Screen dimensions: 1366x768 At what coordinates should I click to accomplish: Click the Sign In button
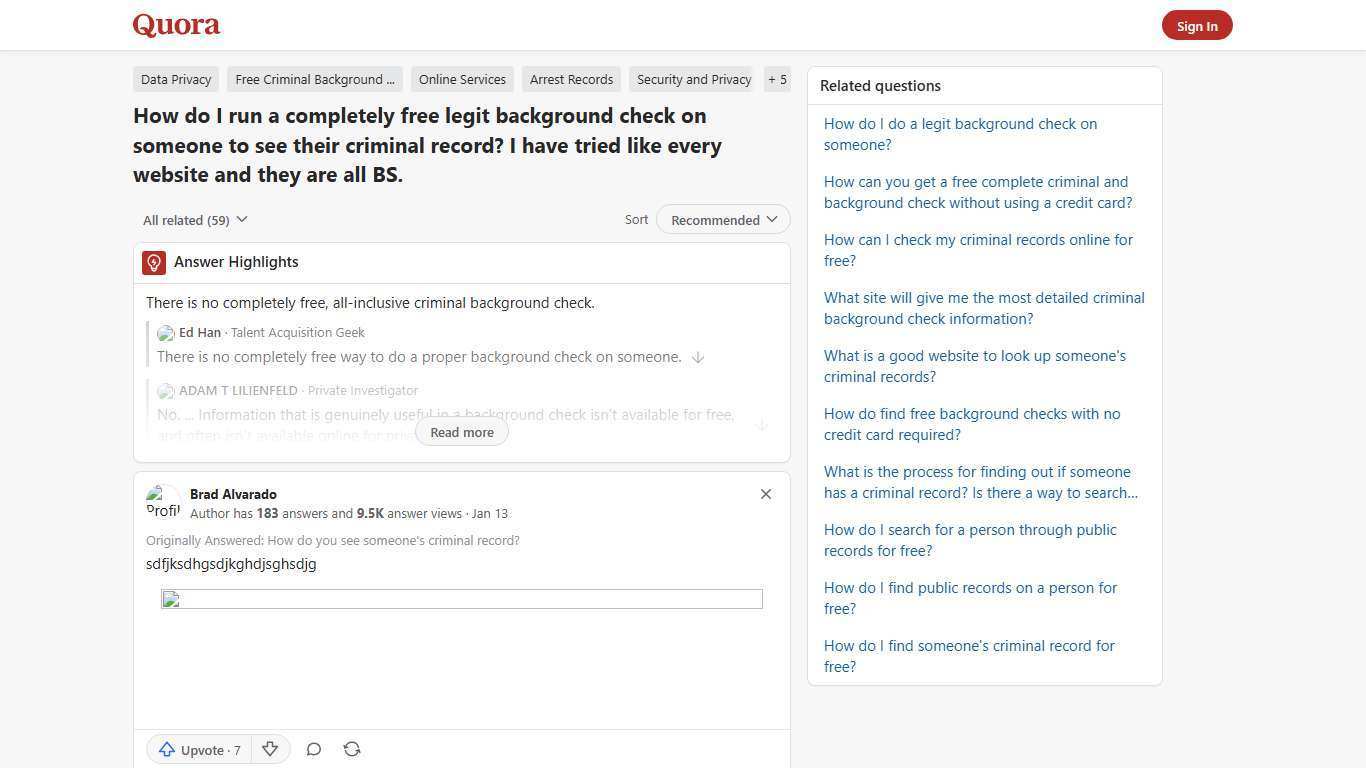coord(1197,25)
